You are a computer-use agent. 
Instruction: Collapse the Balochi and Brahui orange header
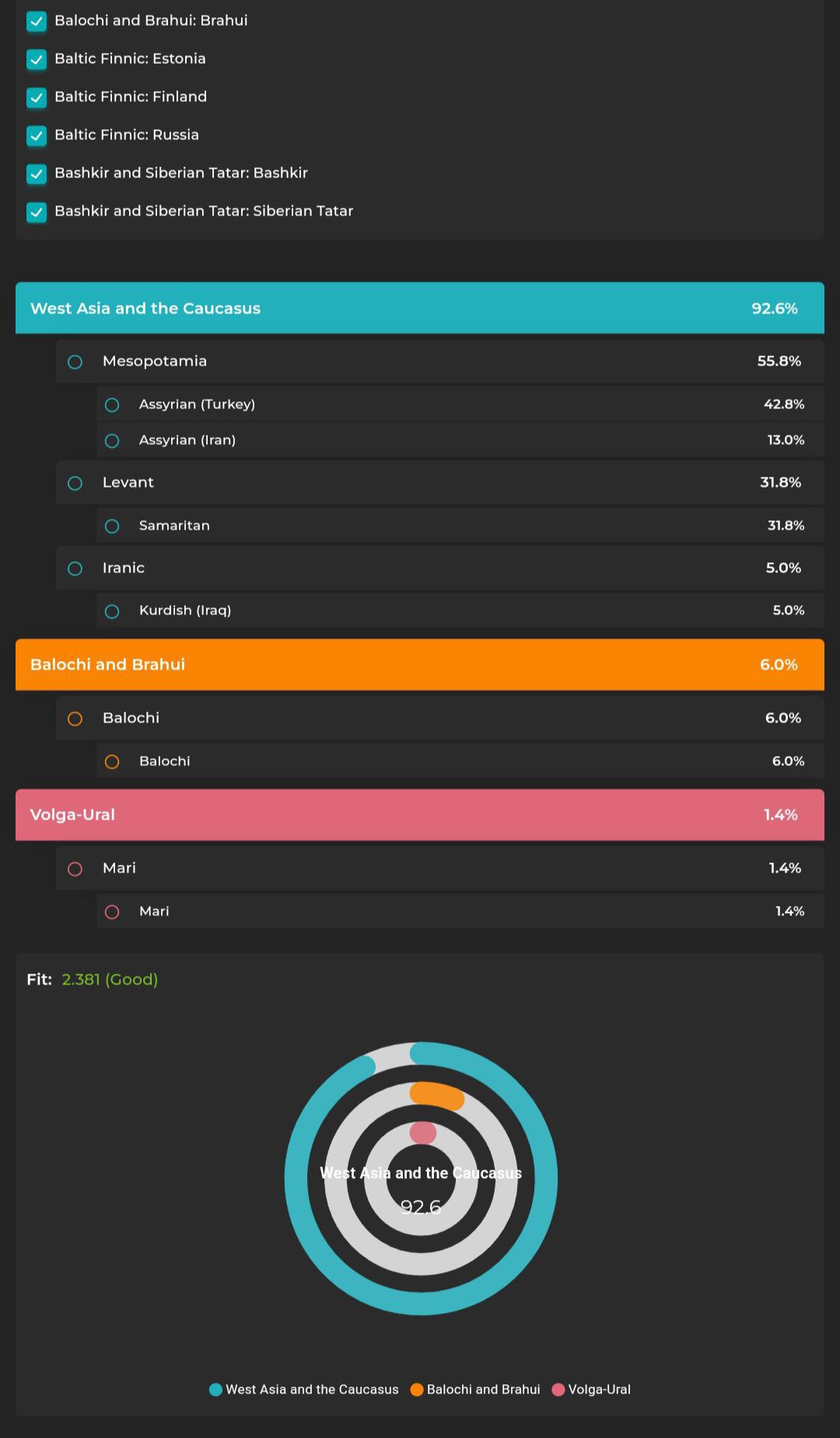420,664
